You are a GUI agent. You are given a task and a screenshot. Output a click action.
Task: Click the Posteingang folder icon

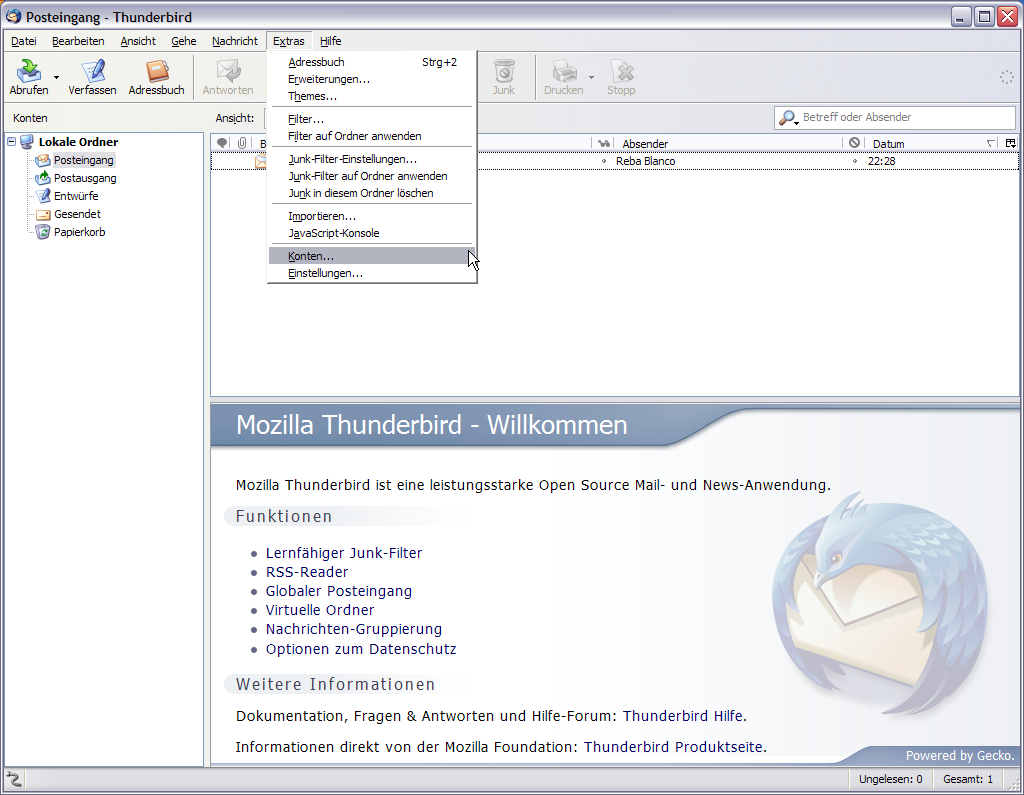(43, 160)
